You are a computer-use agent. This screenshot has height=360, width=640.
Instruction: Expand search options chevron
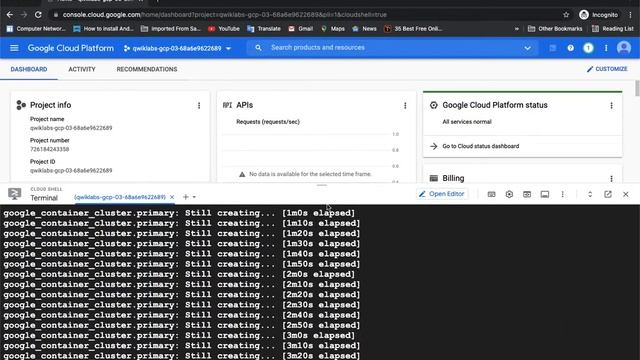[527, 48]
